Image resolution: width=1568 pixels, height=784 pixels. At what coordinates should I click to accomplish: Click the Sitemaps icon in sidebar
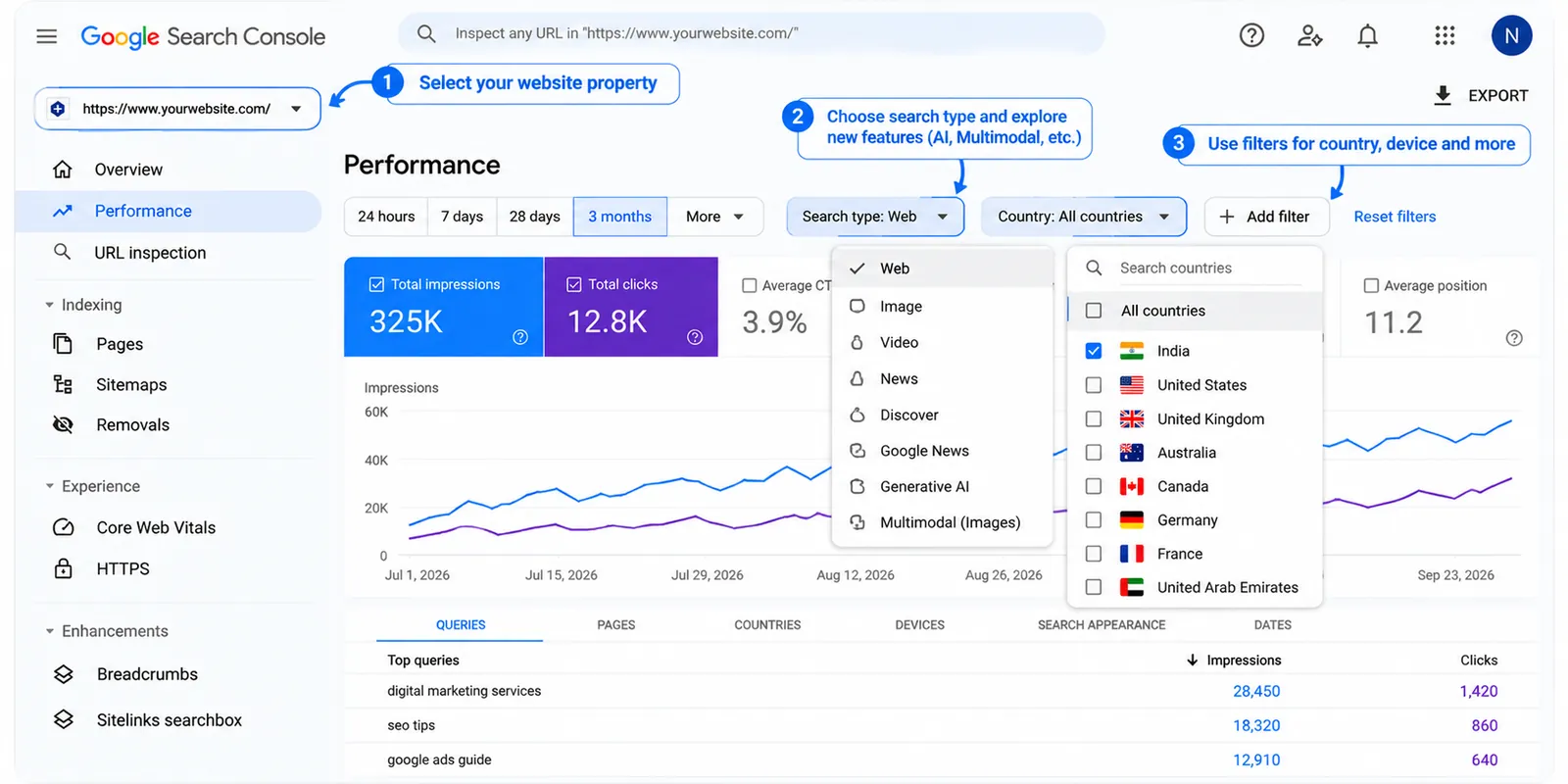click(x=63, y=384)
